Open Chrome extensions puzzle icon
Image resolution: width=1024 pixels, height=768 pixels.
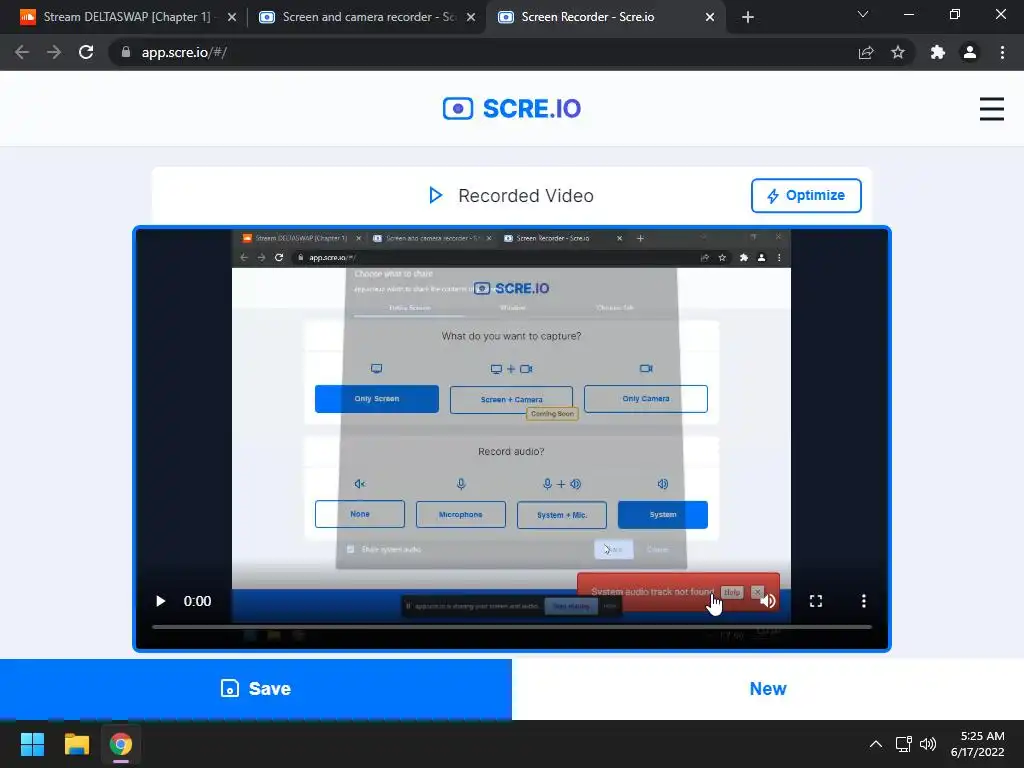pyautogui.click(x=938, y=52)
